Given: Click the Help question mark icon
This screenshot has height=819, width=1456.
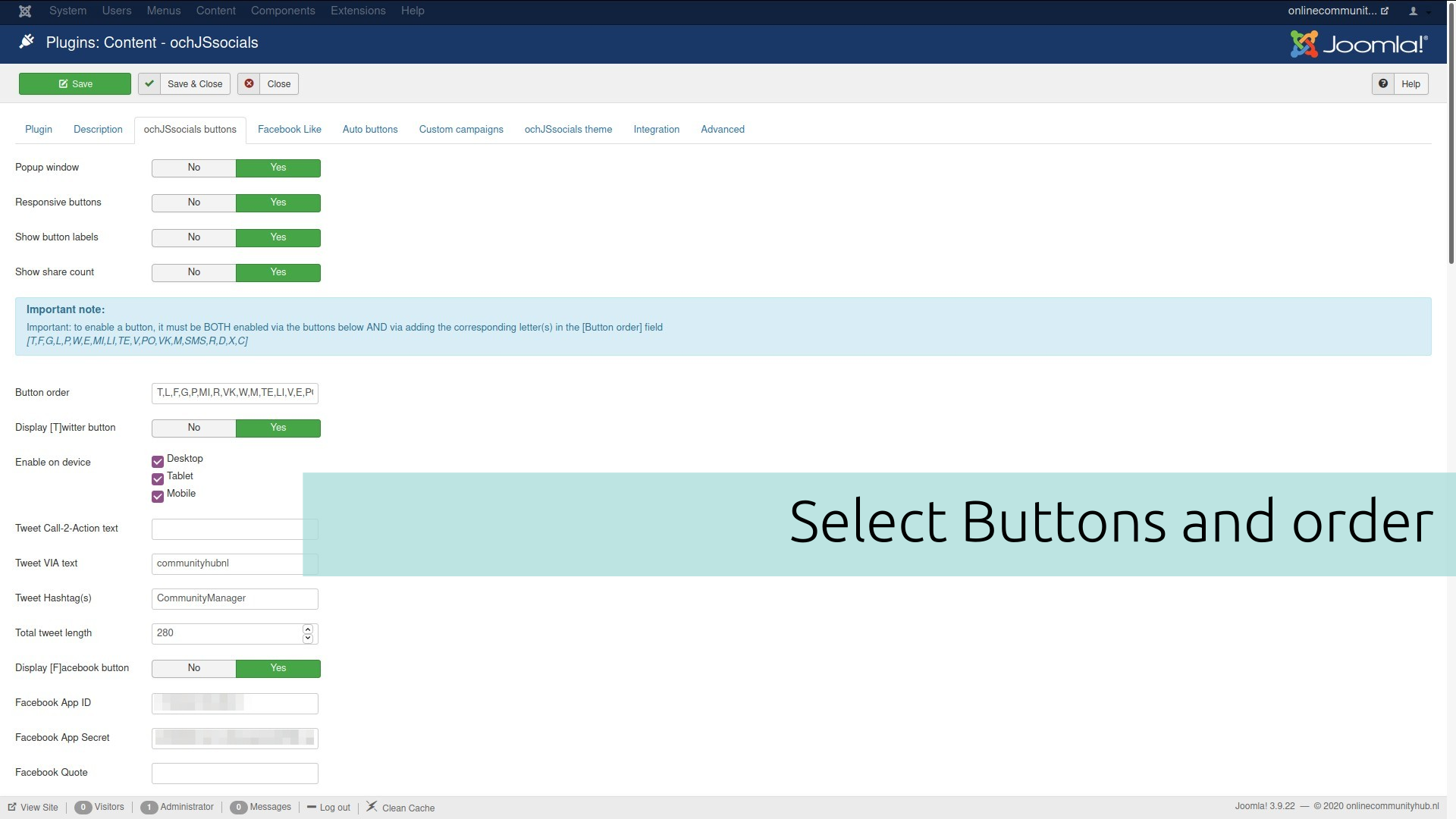Looking at the screenshot, I should tap(1383, 84).
